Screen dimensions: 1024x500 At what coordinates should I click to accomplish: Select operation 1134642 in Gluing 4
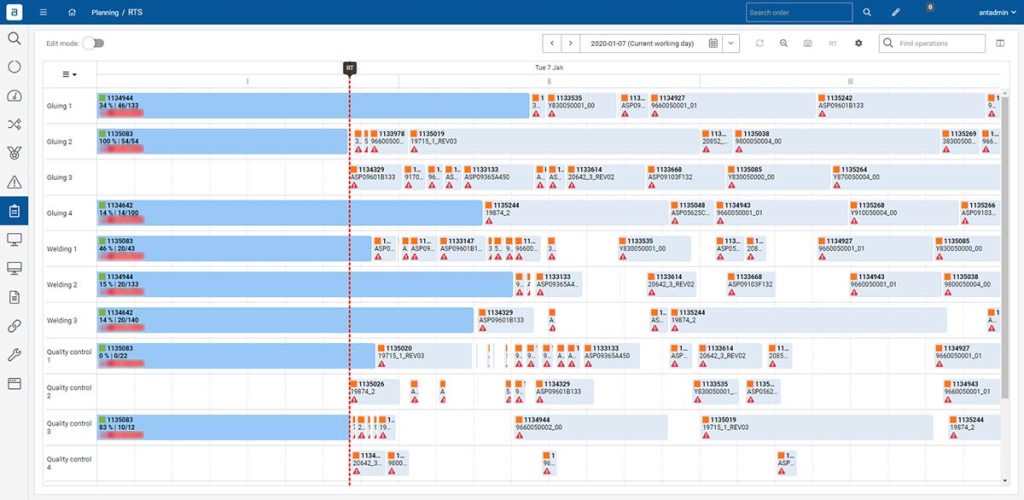tap(289, 213)
